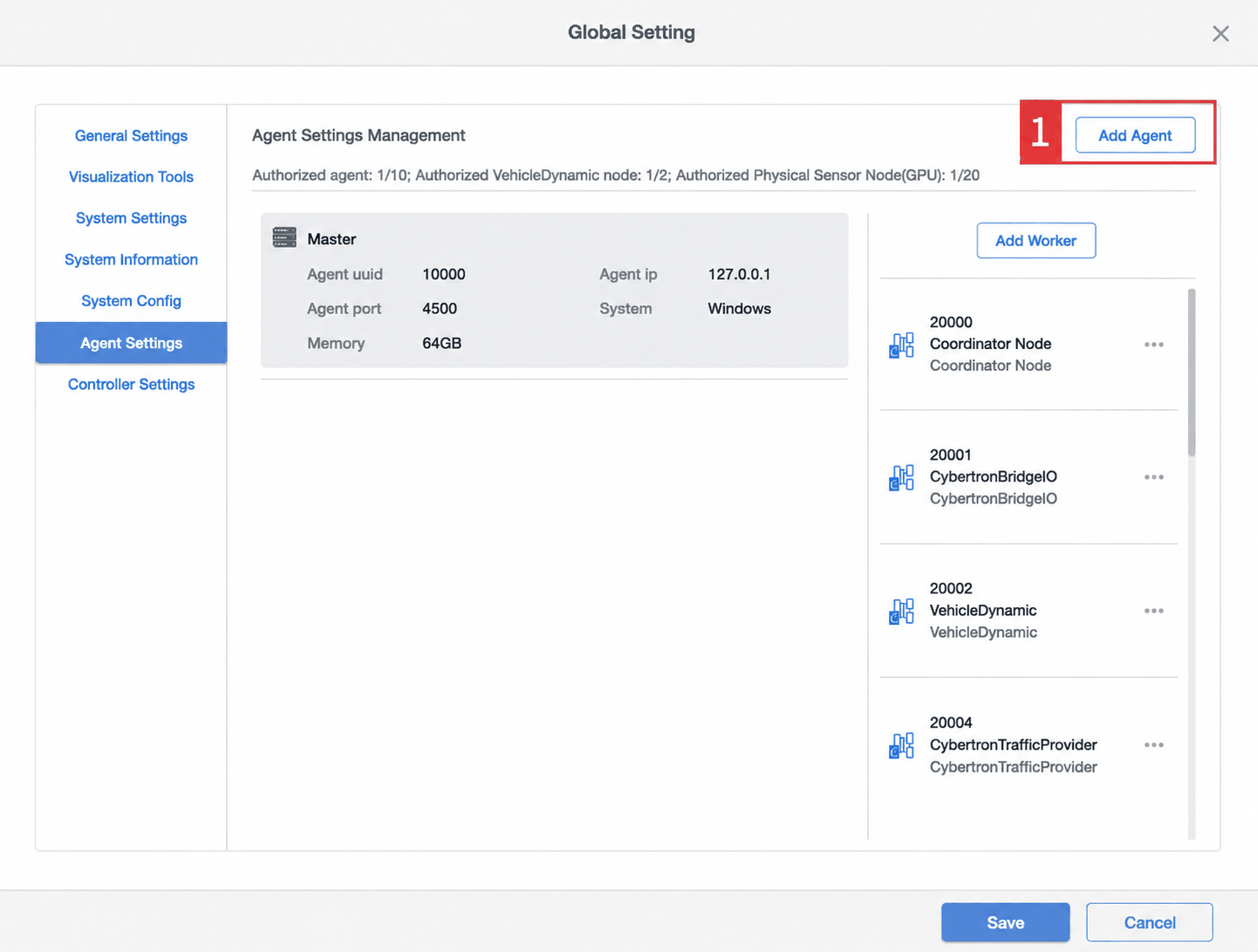Viewport: 1258px width, 952px height.
Task: Click the CybertronTrafficProvider worker icon
Action: (901, 745)
